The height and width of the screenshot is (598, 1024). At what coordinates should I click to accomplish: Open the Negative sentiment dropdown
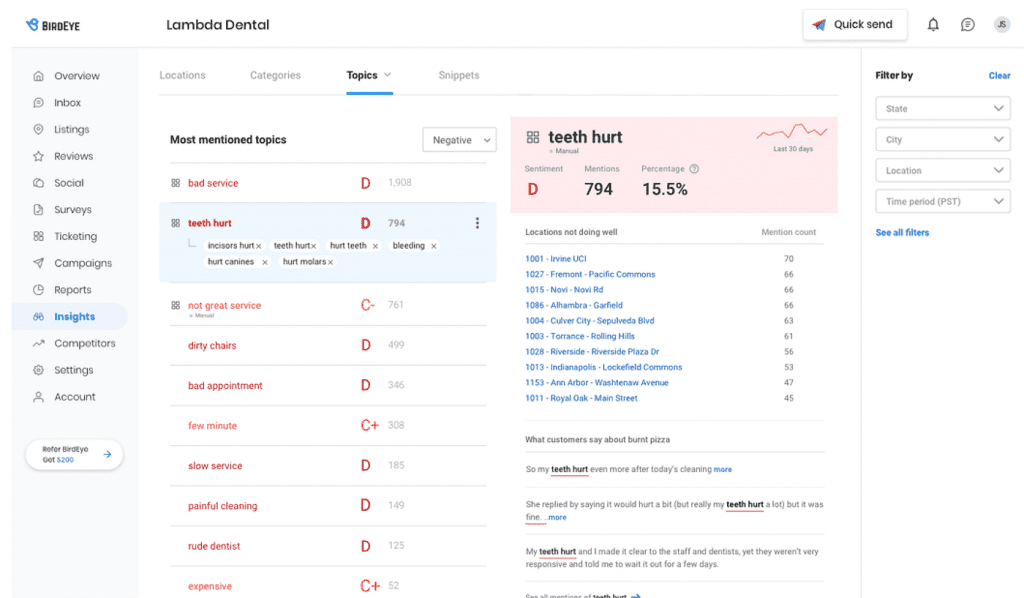point(459,141)
